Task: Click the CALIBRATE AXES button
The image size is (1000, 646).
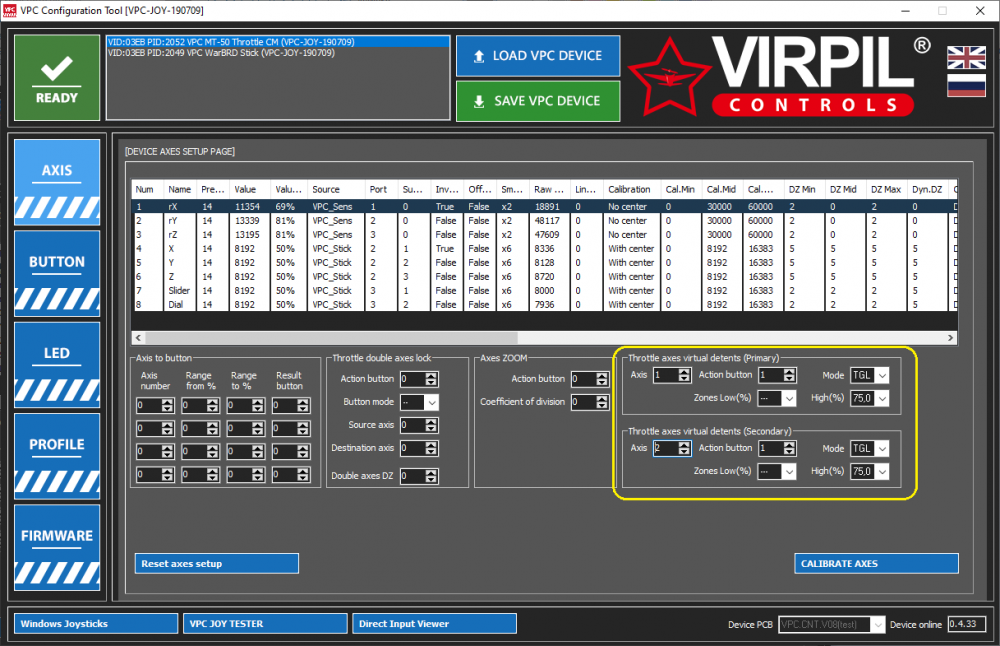Action: click(x=876, y=564)
